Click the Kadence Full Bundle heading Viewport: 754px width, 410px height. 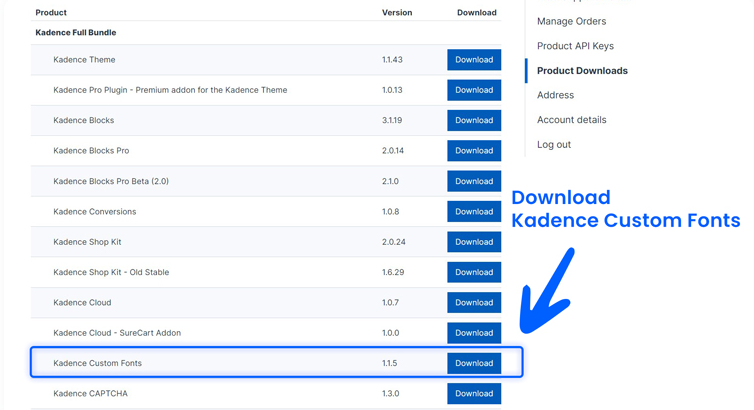pos(76,33)
